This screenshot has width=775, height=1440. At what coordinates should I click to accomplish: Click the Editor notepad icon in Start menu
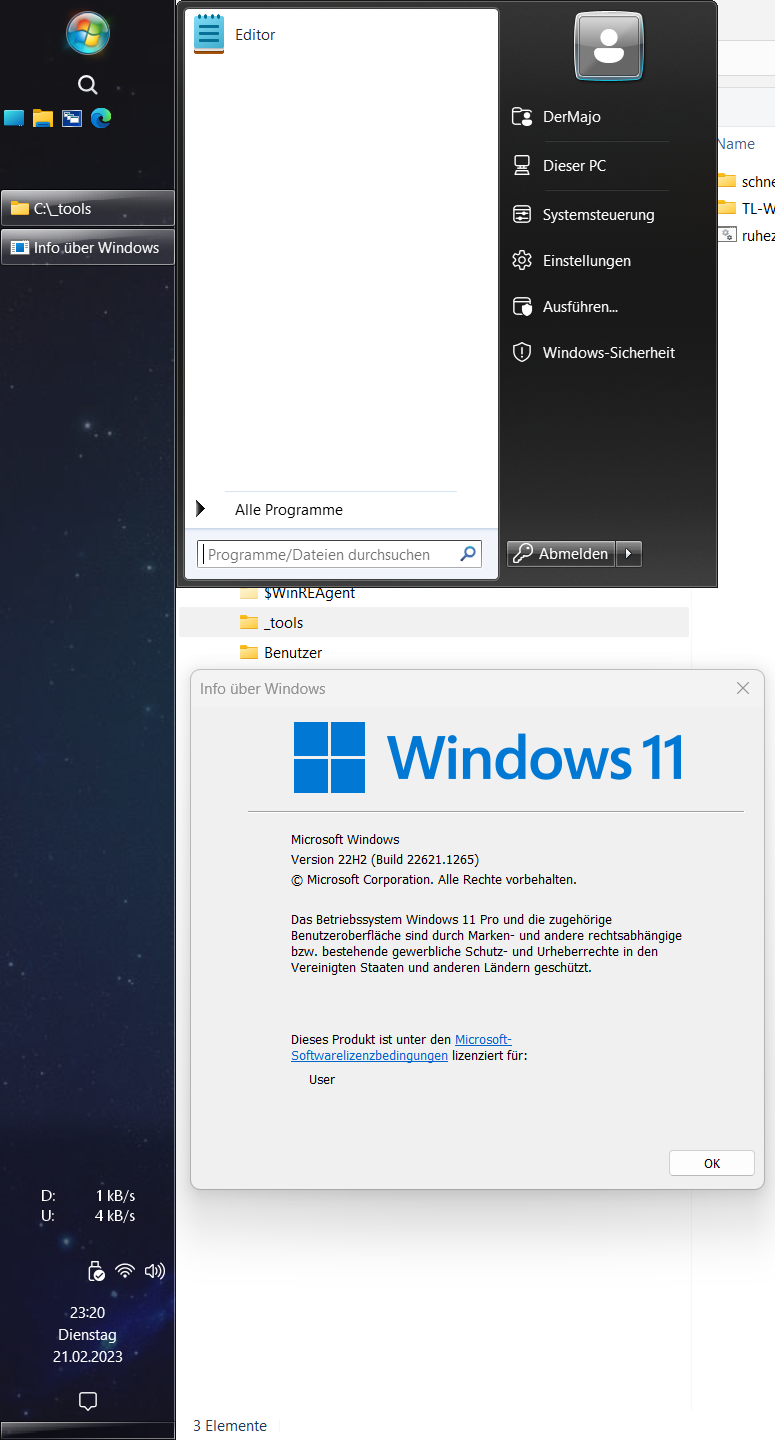coord(209,34)
